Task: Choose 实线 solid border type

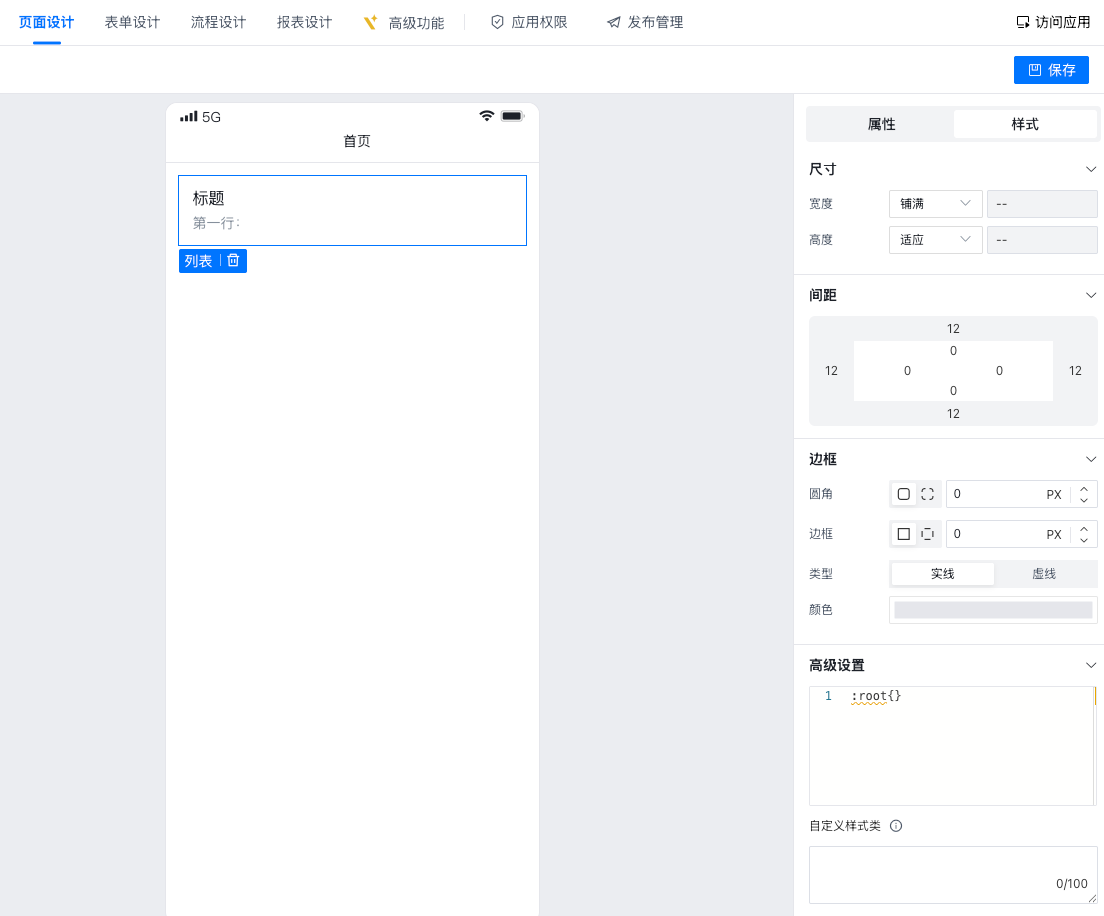Action: [942, 574]
